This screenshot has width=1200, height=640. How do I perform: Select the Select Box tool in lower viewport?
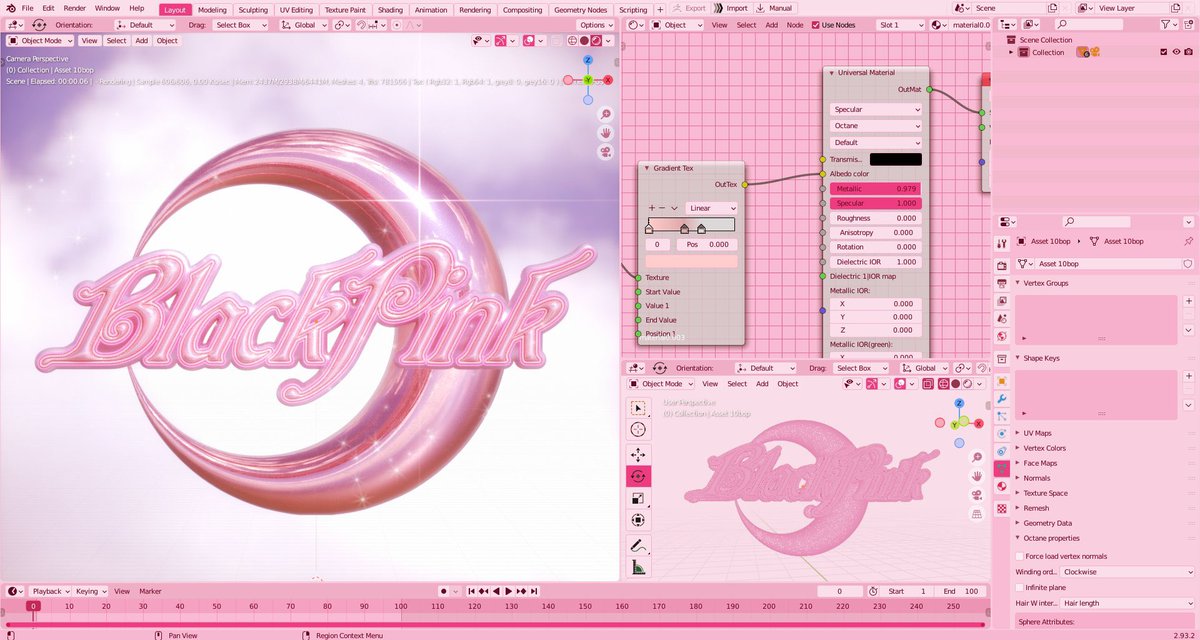click(x=638, y=407)
